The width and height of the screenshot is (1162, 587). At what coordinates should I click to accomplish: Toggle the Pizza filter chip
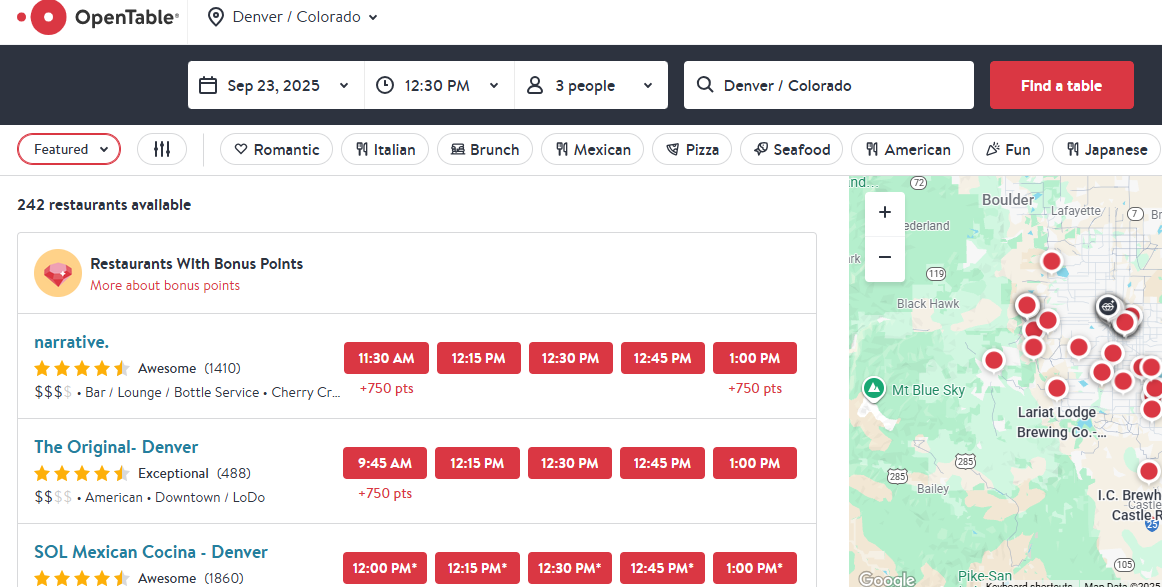(691, 149)
